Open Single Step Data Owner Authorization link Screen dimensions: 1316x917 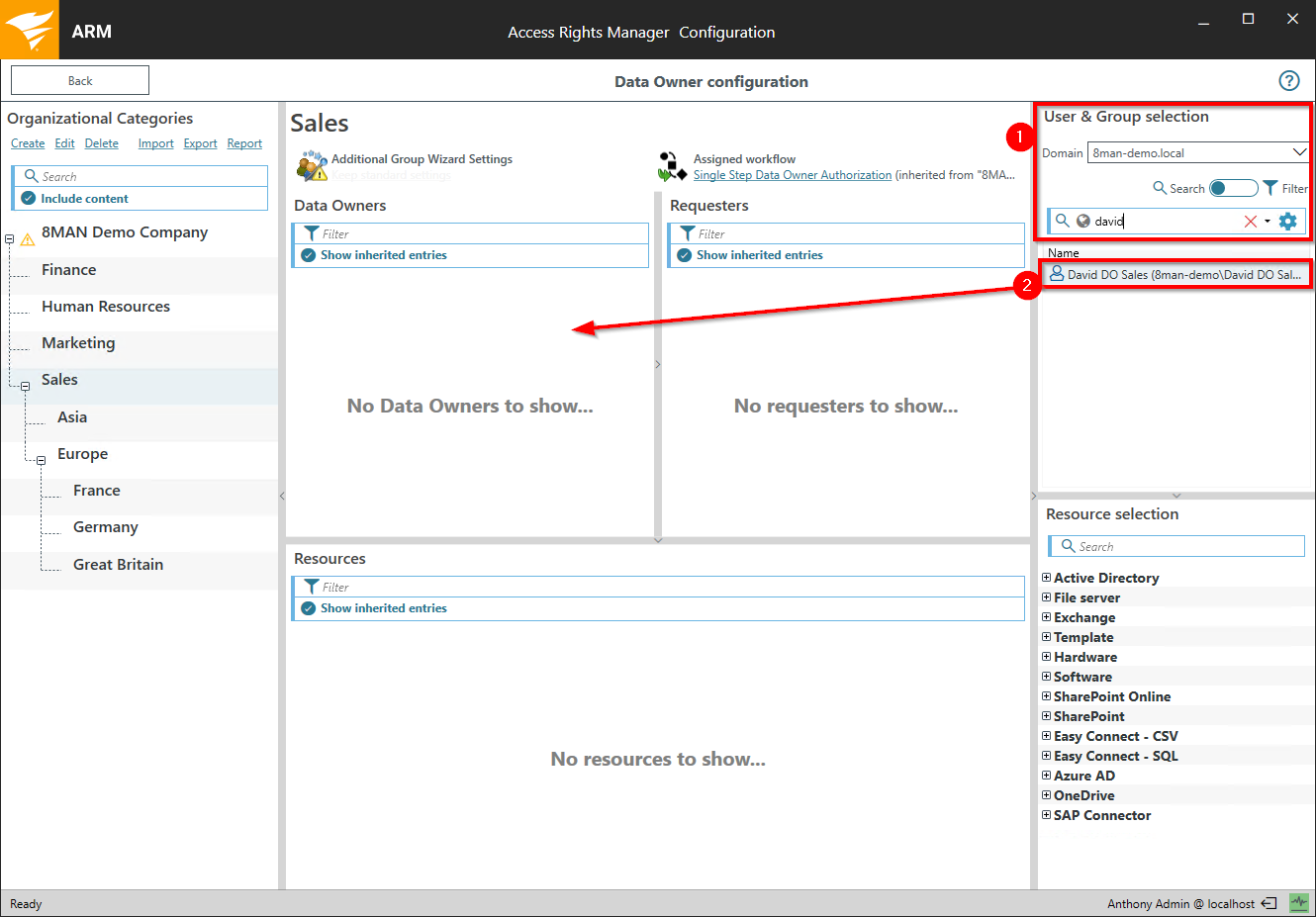(792, 175)
